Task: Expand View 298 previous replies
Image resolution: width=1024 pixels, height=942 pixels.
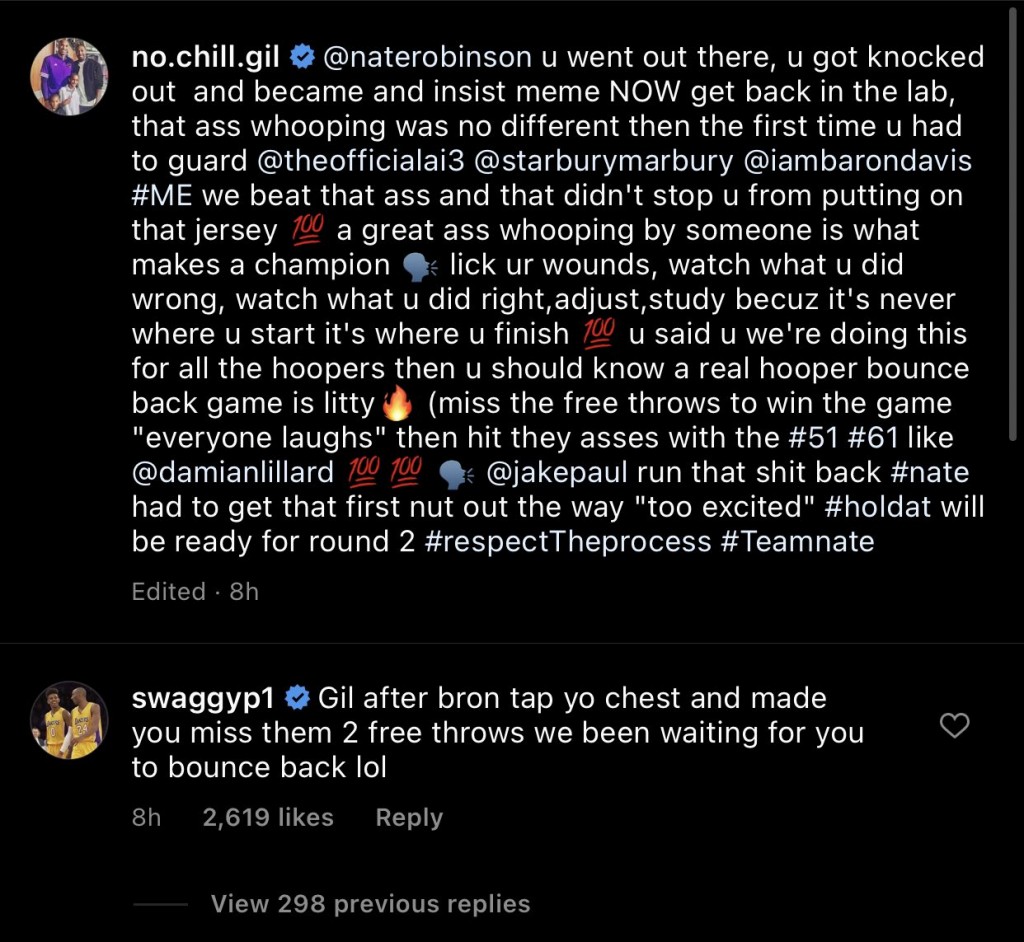Action: click(x=370, y=904)
